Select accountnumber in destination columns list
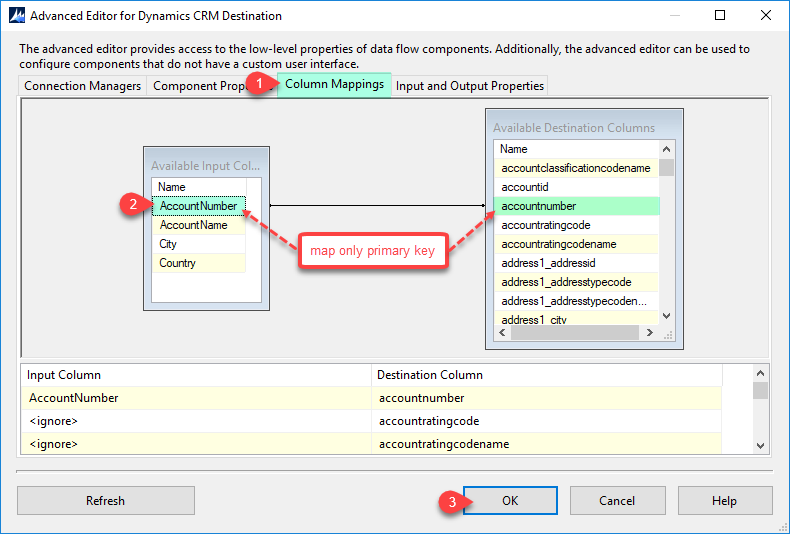Image resolution: width=790 pixels, height=534 pixels. pyautogui.click(x=576, y=206)
